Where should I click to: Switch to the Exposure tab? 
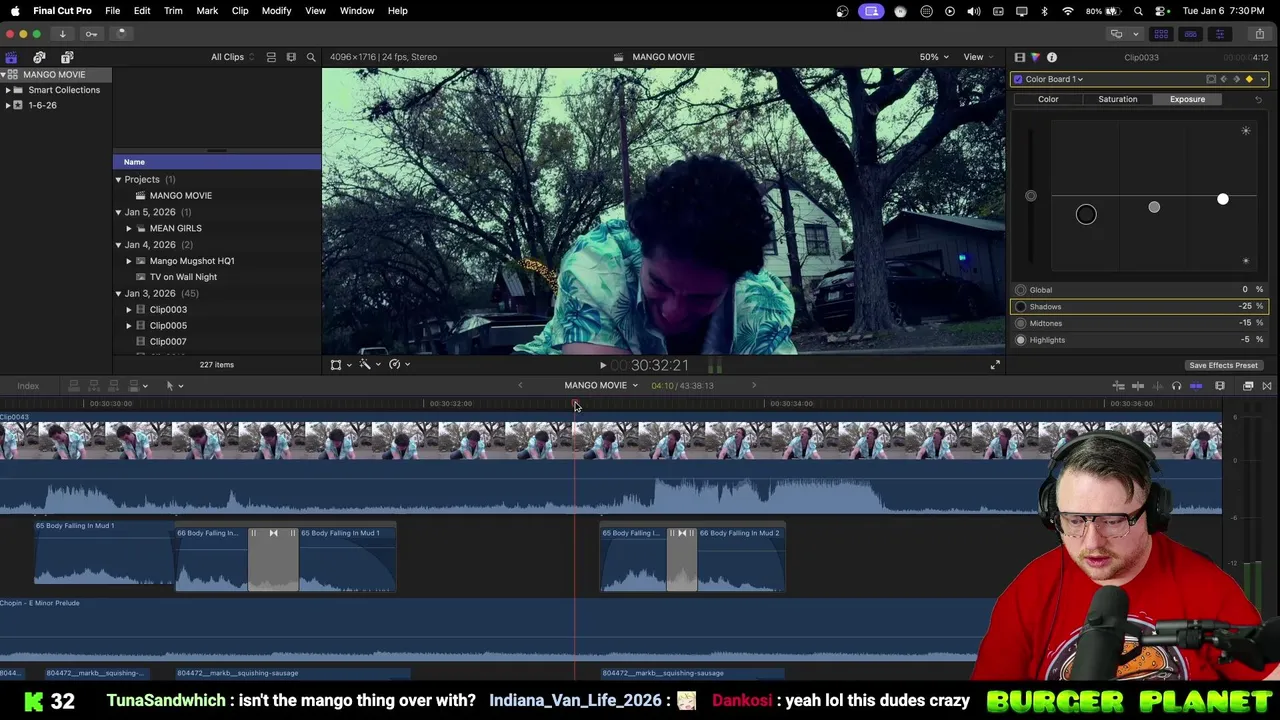pyautogui.click(x=1187, y=99)
